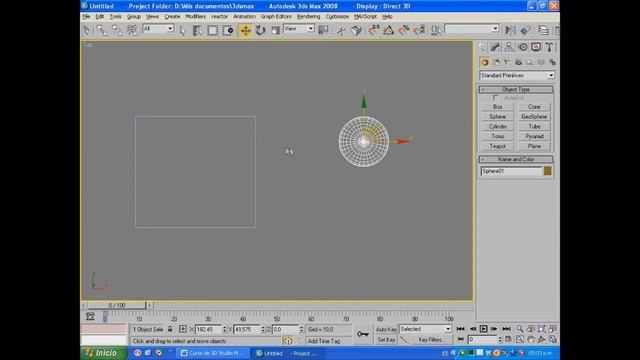Screen dimensions: 640x360
Task: Open the Auto Key Selected dropdown
Action: (425, 329)
